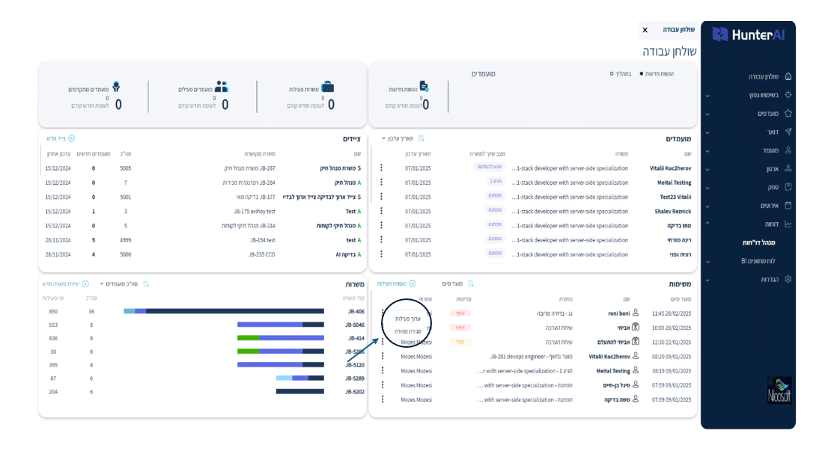Open the תאריך עדכון sort dropdown in candidates panel

pyautogui.click(x=397, y=138)
